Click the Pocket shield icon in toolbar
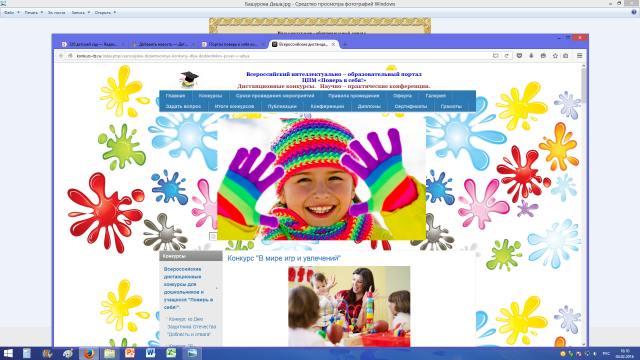Screen dimensions: 640x360 point(519,56)
